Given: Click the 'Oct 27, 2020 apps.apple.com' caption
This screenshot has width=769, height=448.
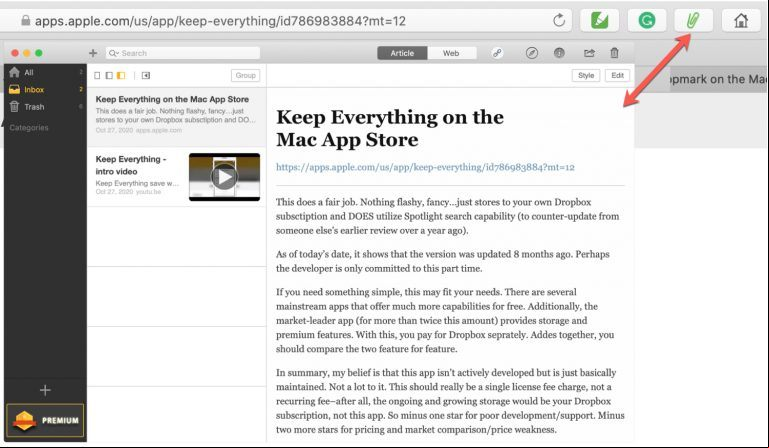Looking at the screenshot, I should coord(139,131).
